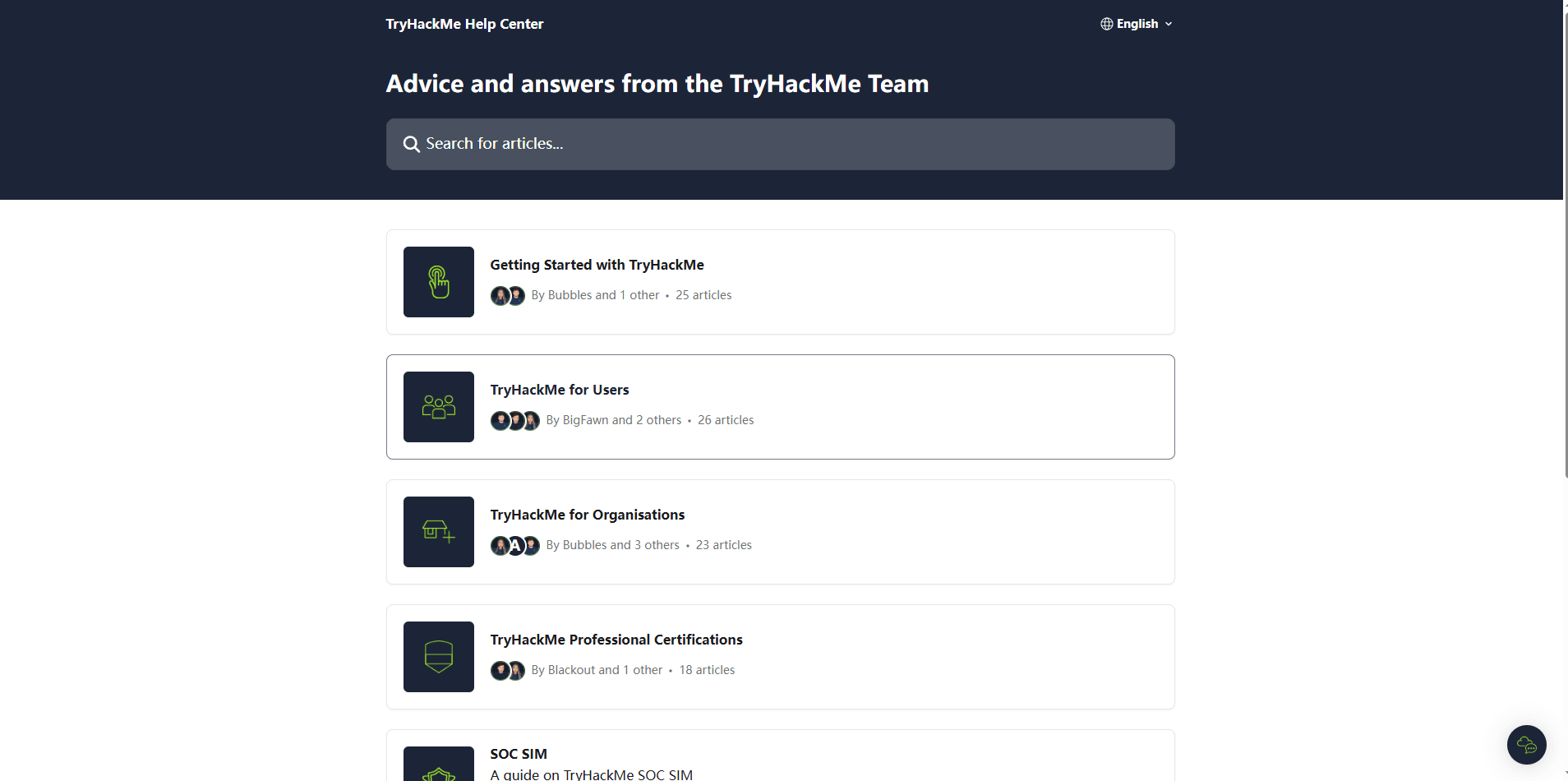1568x781 pixels.
Task: Click author avatars under TryHackMe for Users
Action: pyautogui.click(x=514, y=420)
